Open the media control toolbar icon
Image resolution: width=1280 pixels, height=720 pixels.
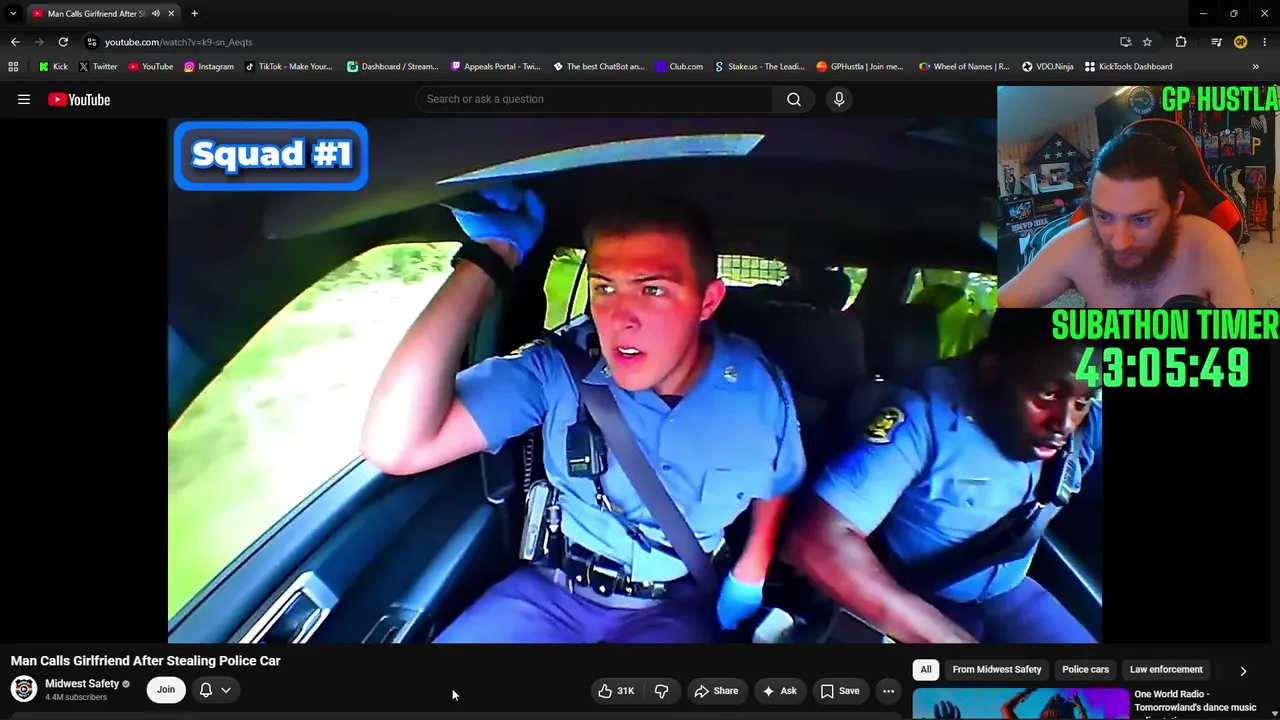[x=1216, y=42]
